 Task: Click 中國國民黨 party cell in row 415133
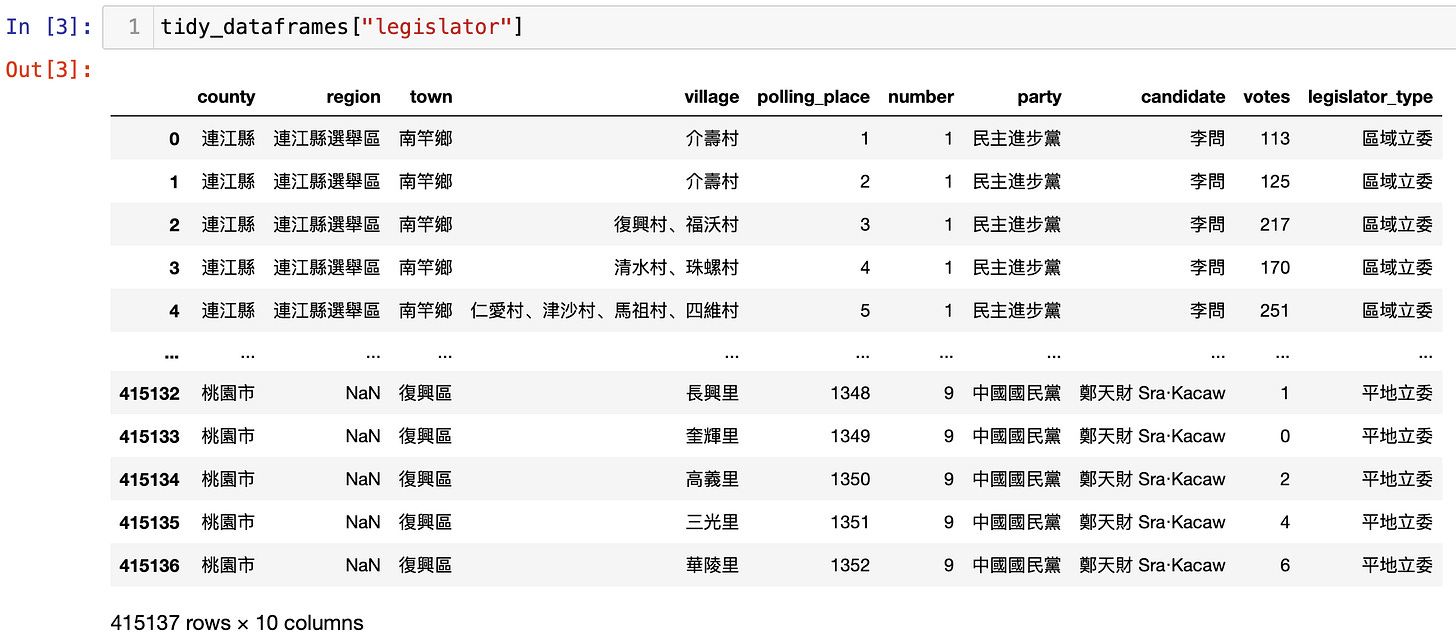coord(1017,436)
